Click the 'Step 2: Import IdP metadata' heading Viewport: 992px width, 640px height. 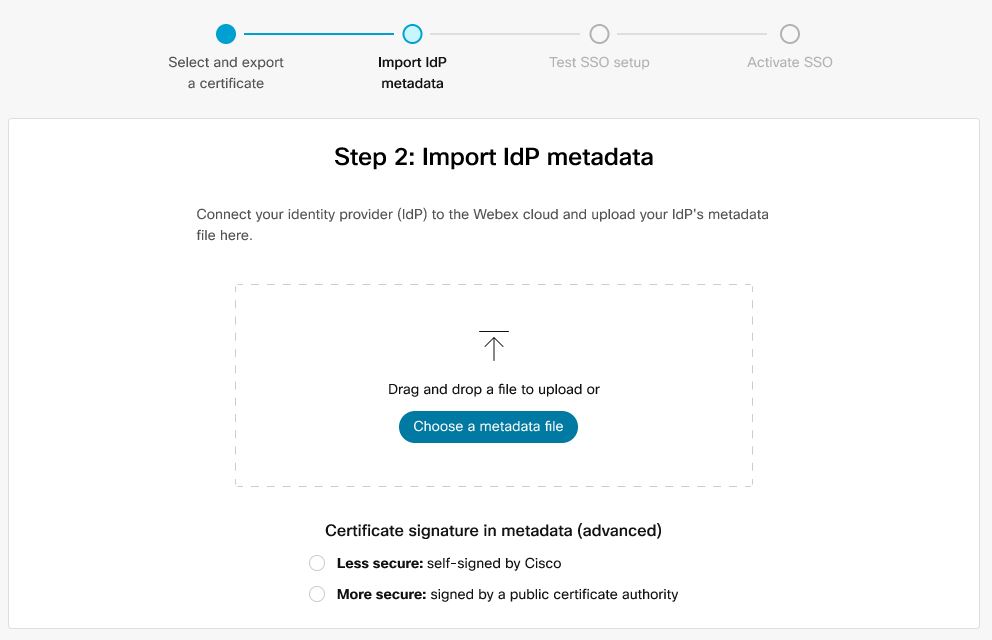493,157
